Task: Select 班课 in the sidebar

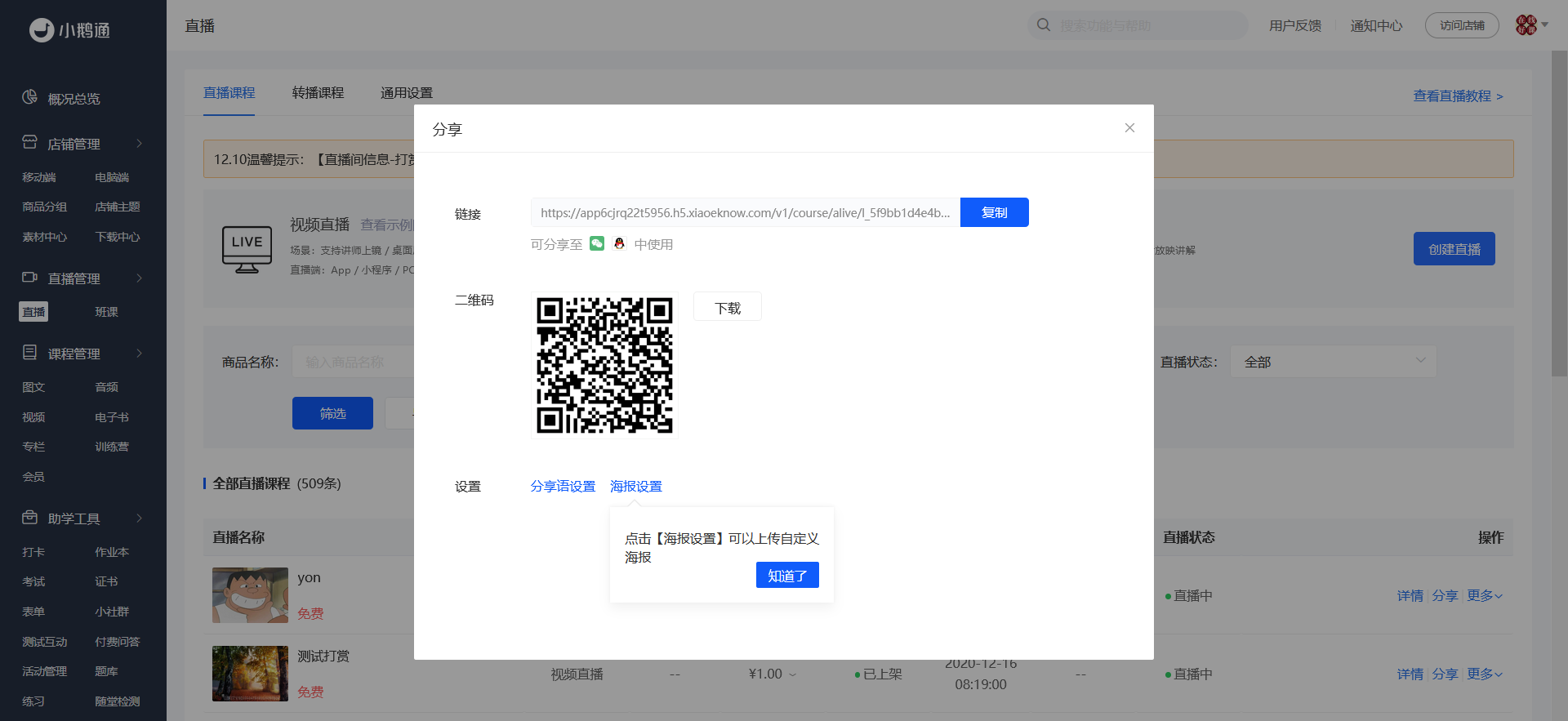Action: click(106, 312)
